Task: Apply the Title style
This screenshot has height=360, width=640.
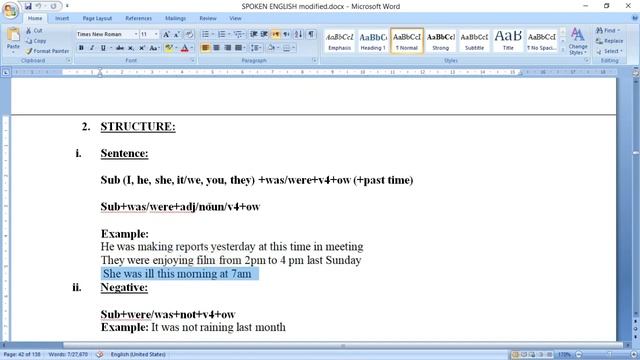Action: pos(508,41)
